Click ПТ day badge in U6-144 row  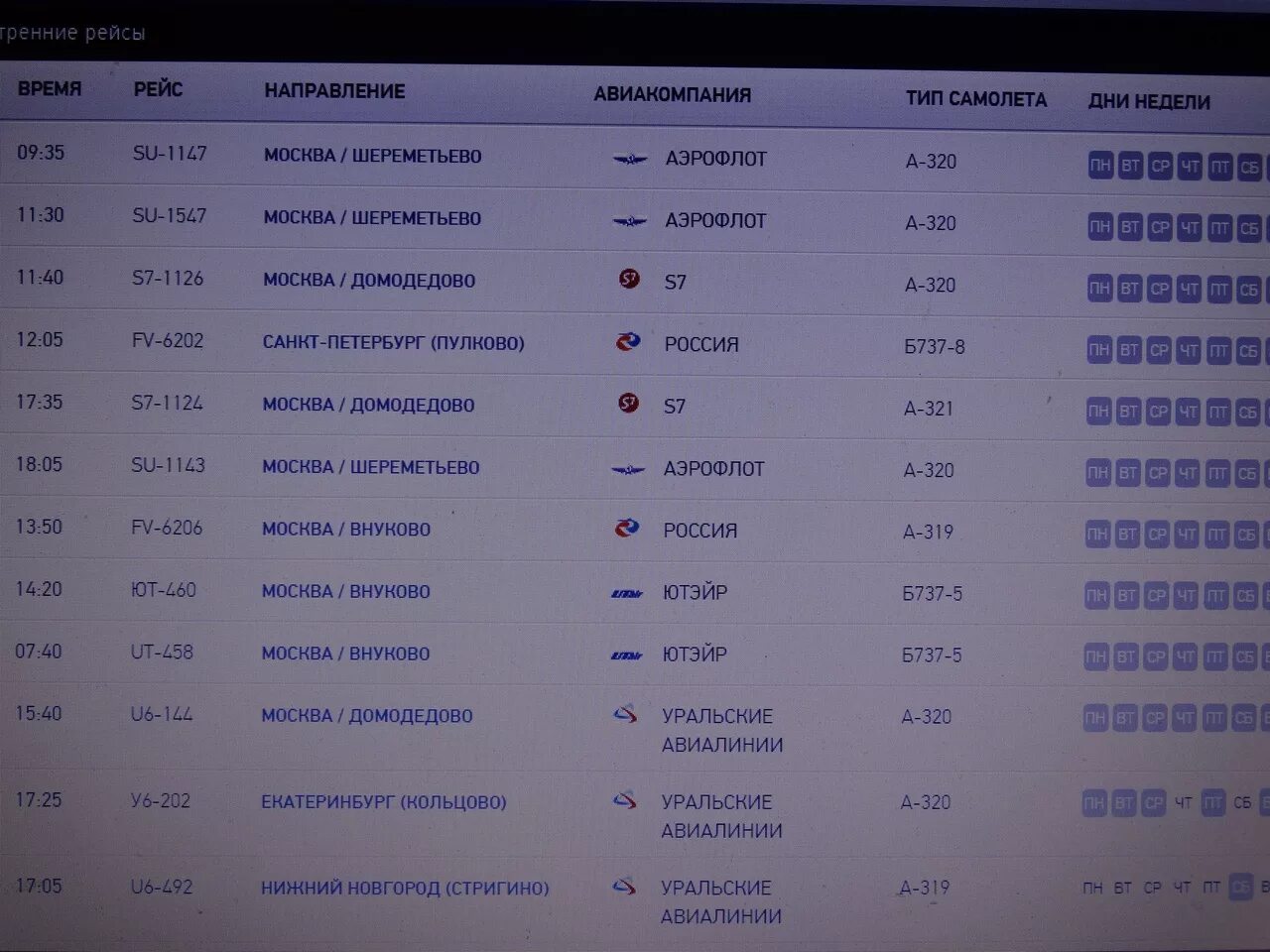point(1213,718)
